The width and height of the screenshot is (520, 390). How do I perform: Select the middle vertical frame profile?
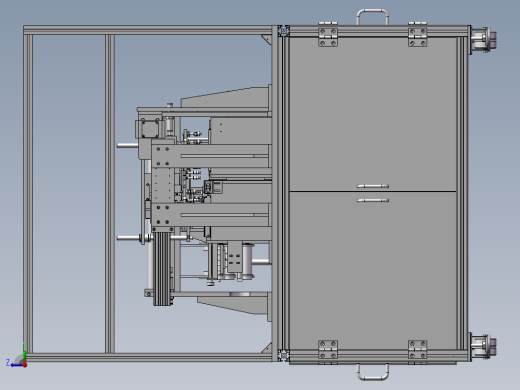pos(110,194)
